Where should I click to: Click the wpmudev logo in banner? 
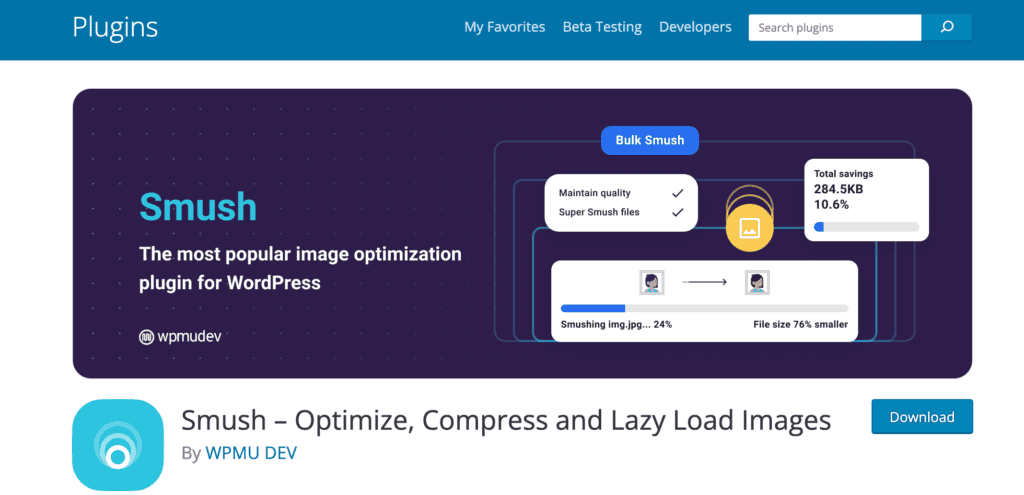click(x=180, y=337)
